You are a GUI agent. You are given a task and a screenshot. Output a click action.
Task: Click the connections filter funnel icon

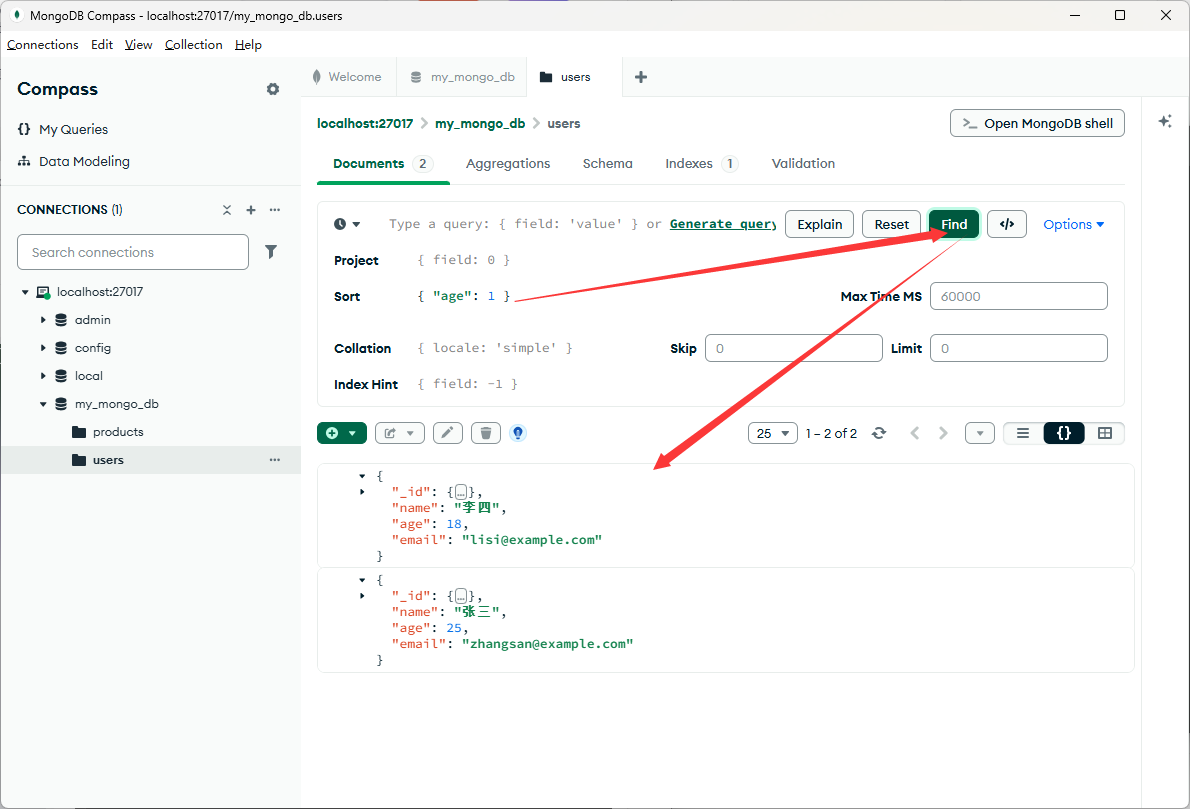coord(271,252)
